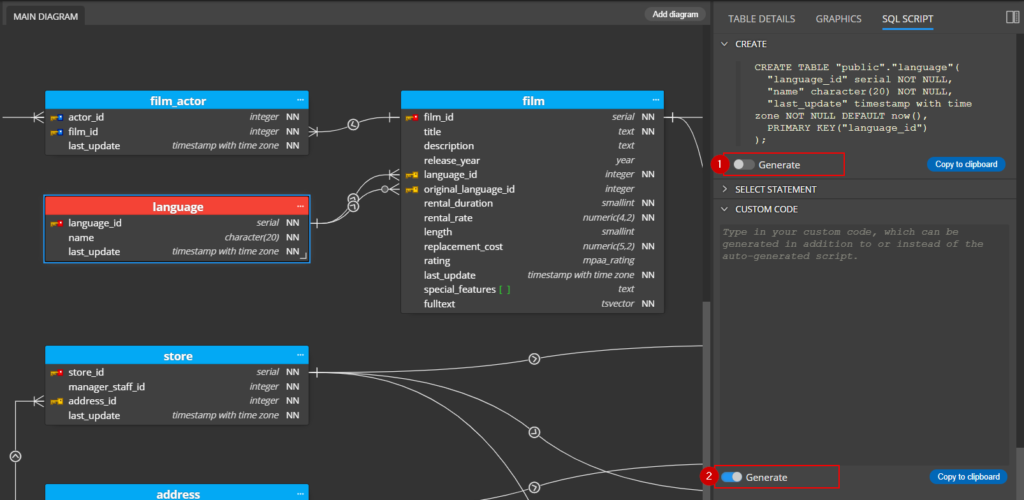Click the language table resize handle icon
1024x500 pixels.
click(303, 257)
